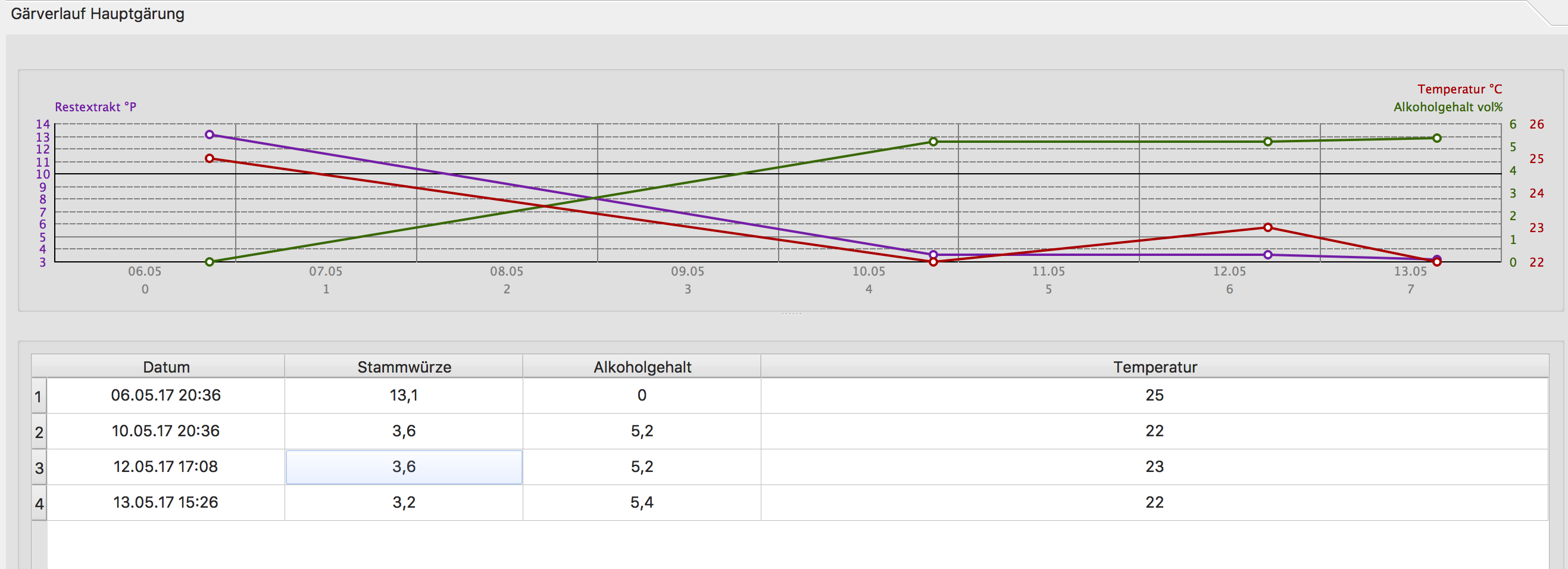Click the last green Alkoholgehalt point on 13.05
The height and width of the screenshot is (569, 1568).
point(1436,138)
